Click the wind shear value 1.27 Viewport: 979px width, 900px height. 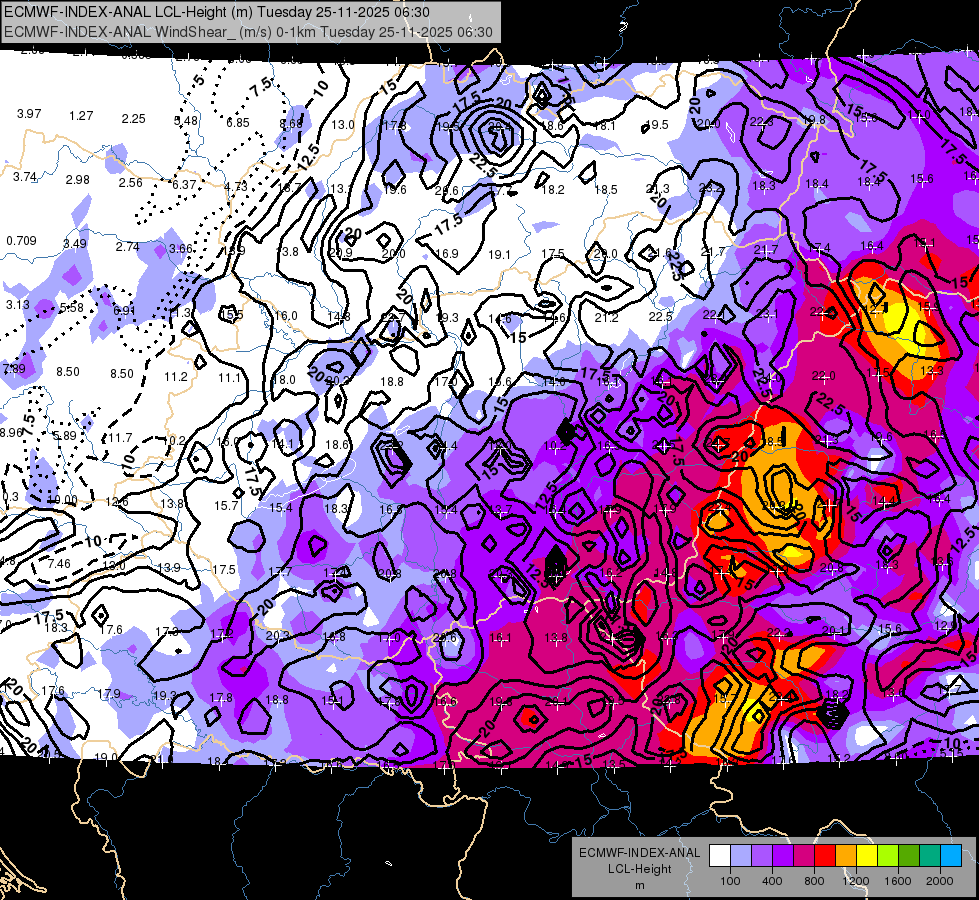(81, 116)
